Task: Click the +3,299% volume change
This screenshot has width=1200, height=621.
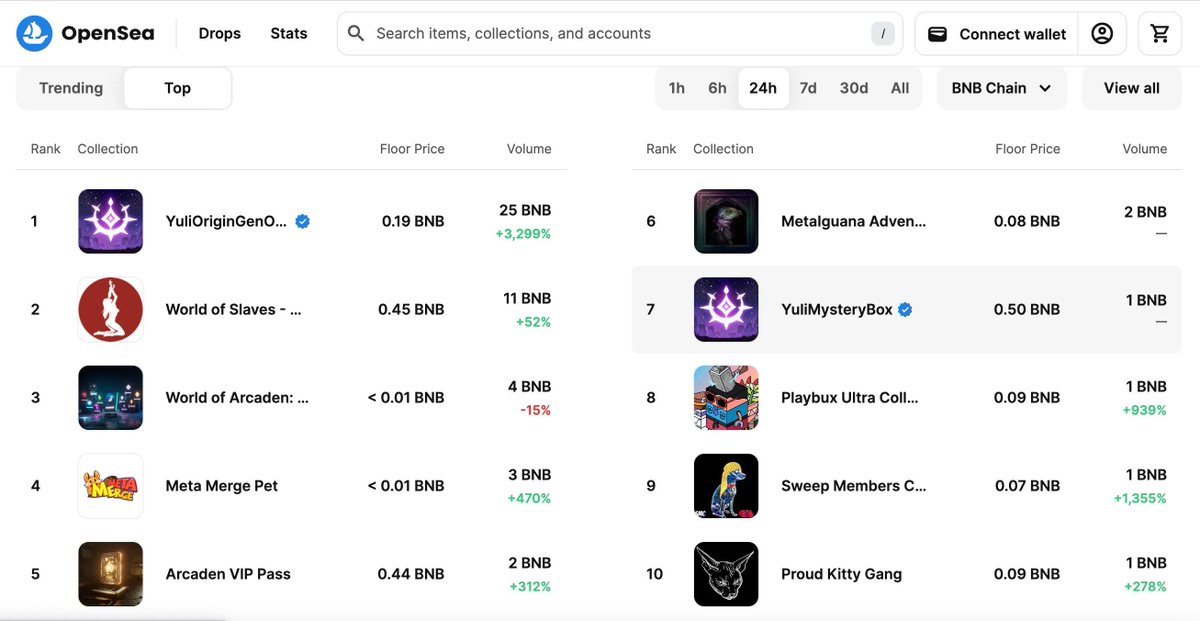Action: click(523, 234)
